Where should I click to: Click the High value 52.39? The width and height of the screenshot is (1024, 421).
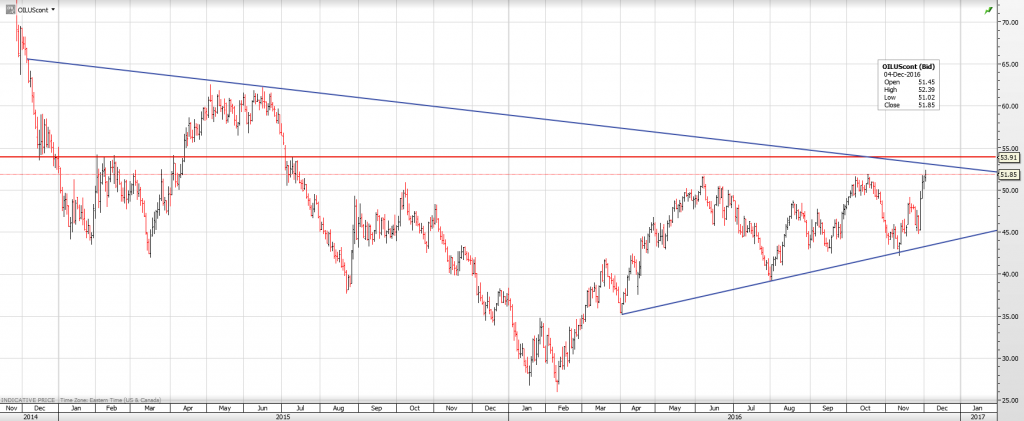pyautogui.click(x=929, y=89)
